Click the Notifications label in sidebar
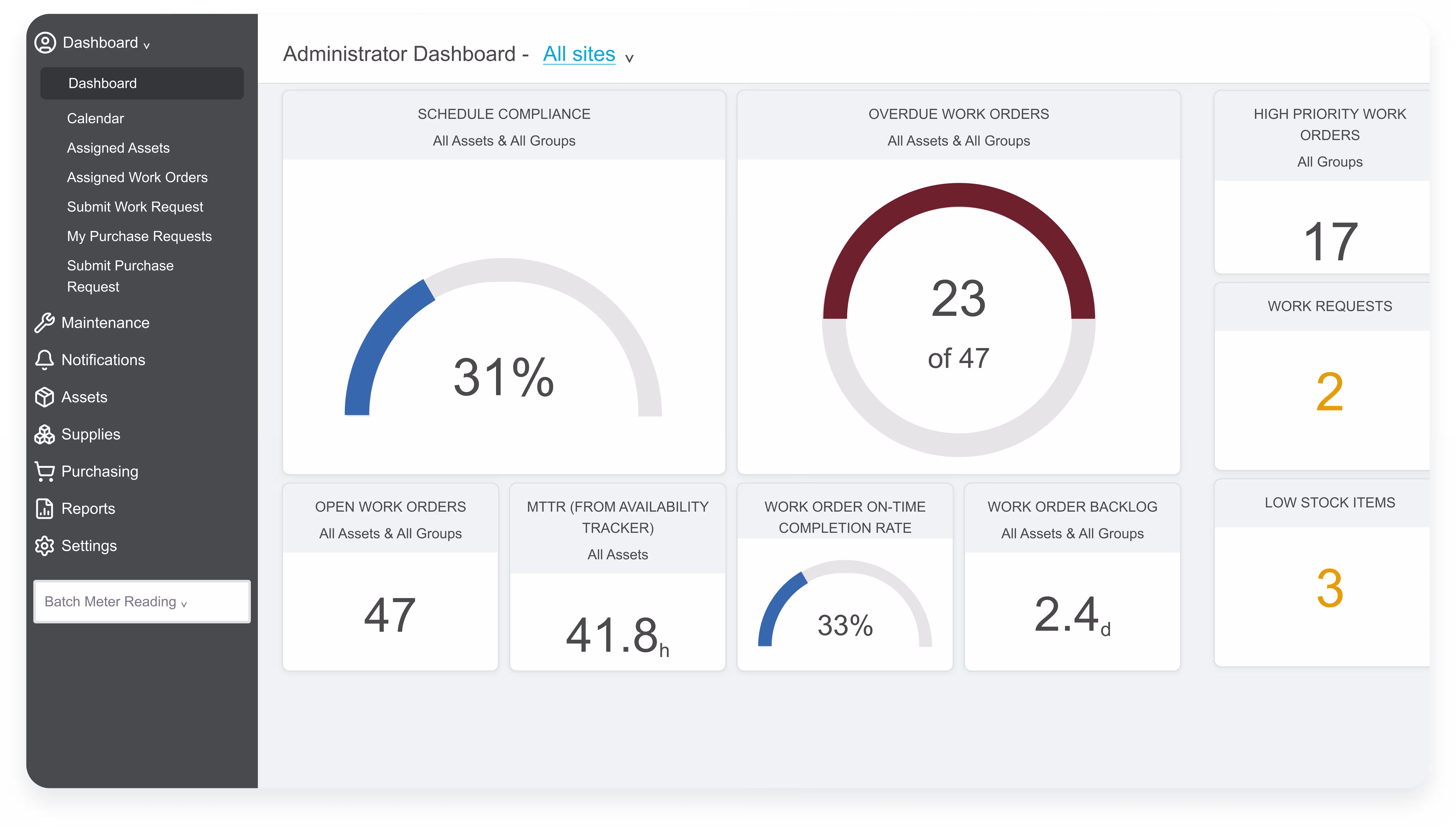The height and width of the screenshot is (827, 1456). [x=103, y=360]
